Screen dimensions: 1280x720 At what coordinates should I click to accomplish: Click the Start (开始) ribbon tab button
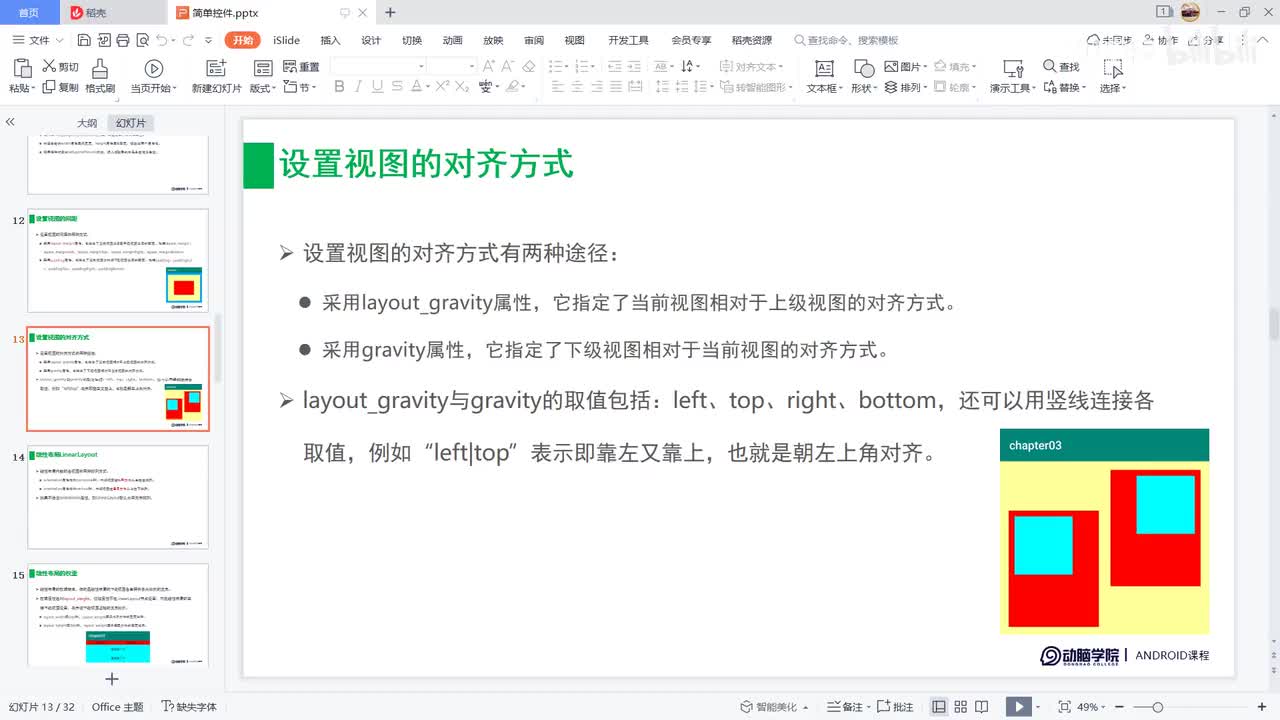243,40
